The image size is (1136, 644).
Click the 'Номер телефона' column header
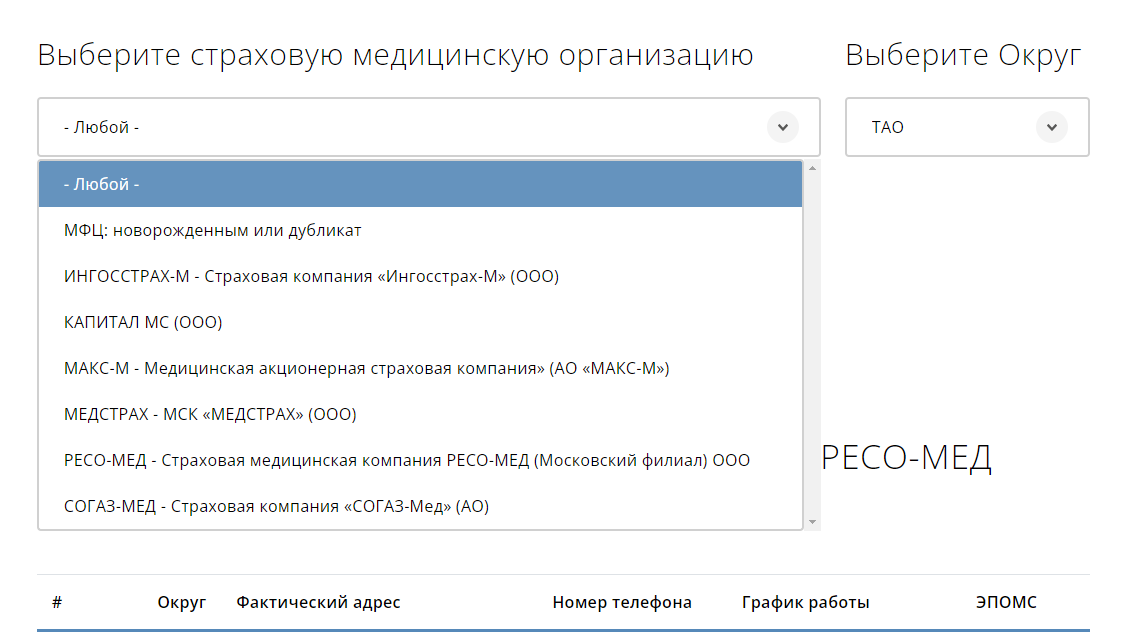pyautogui.click(x=622, y=602)
